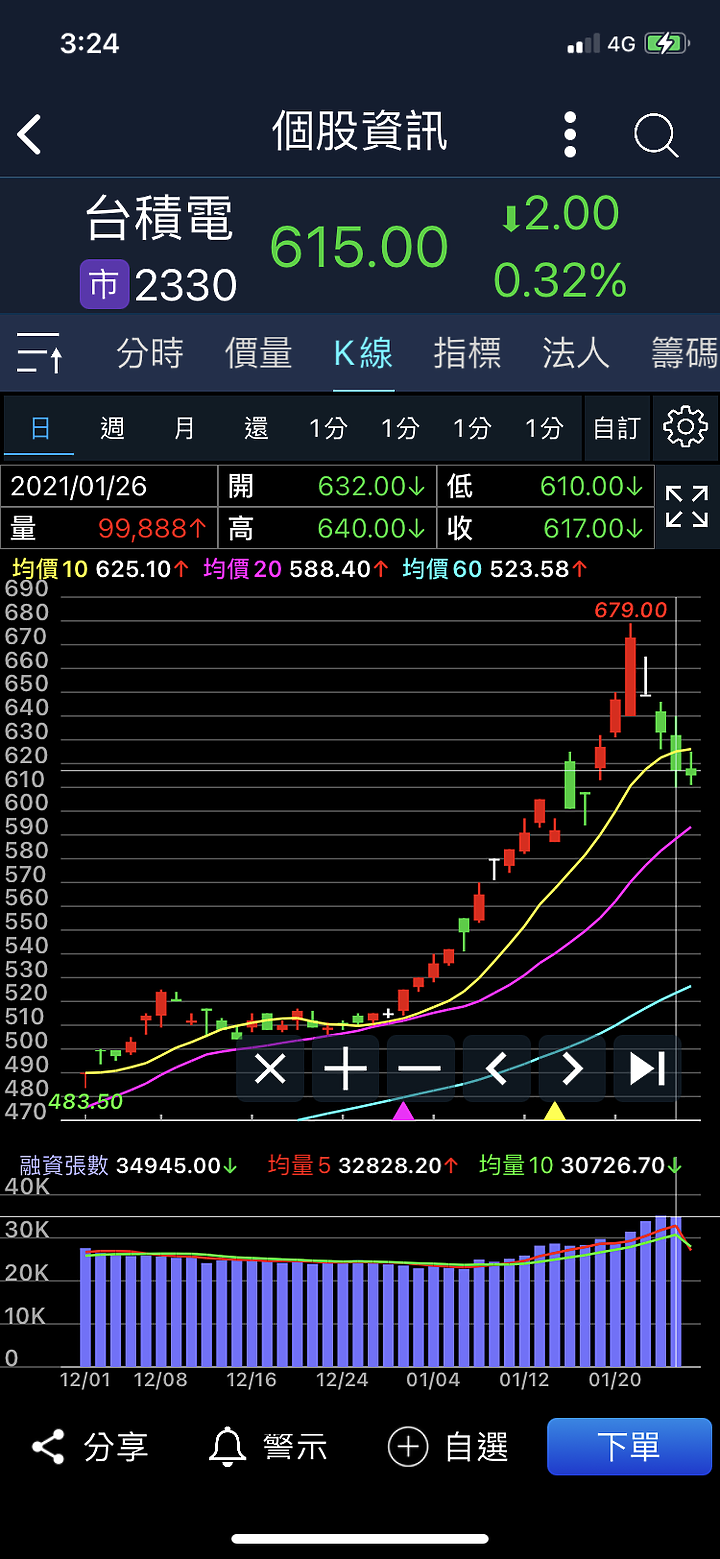The height and width of the screenshot is (1559, 720).
Task: Tap the volume value 99,888
Action: (152, 527)
